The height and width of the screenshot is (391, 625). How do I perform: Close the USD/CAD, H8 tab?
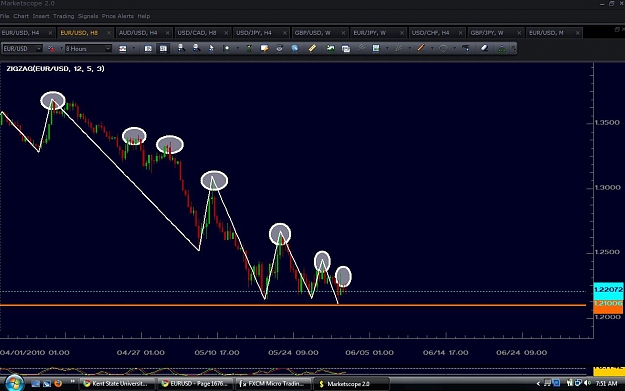(x=226, y=33)
